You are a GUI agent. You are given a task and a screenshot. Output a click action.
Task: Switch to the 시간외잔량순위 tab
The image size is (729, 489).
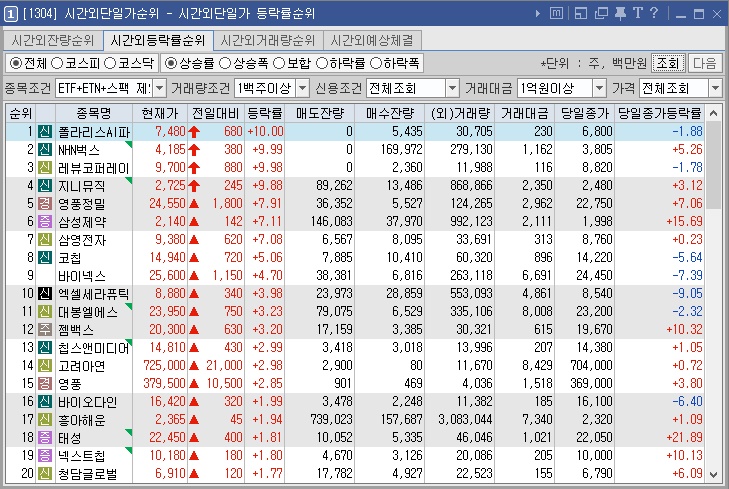click(53, 40)
